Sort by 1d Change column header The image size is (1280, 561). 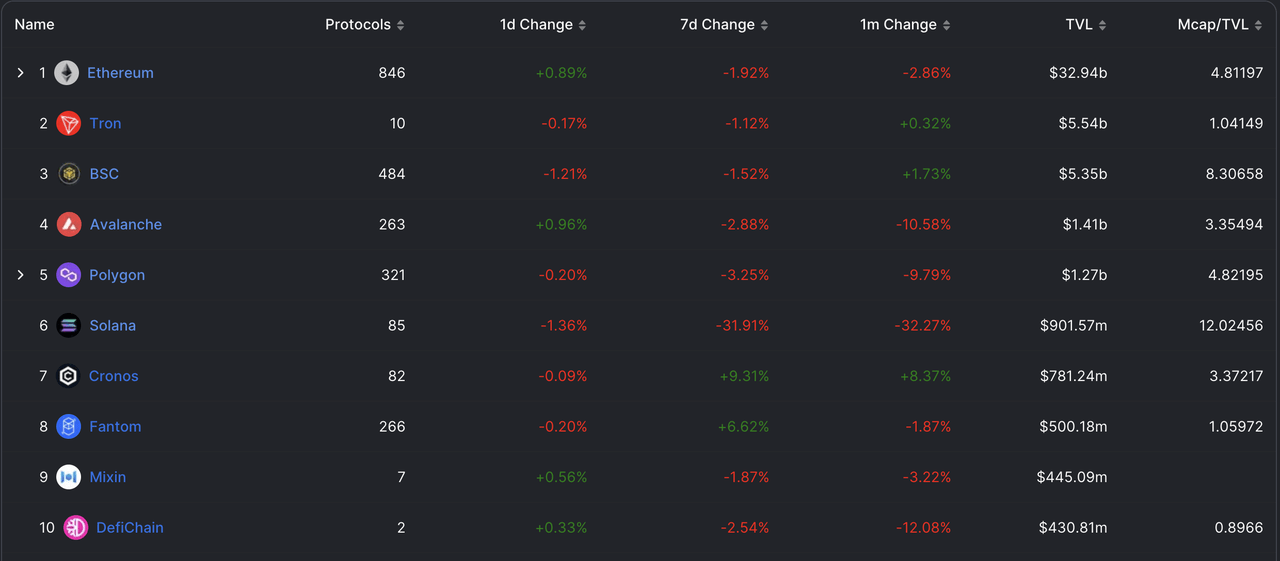543,24
